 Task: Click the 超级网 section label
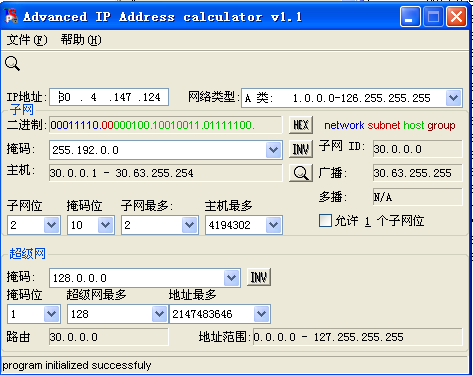(27, 254)
